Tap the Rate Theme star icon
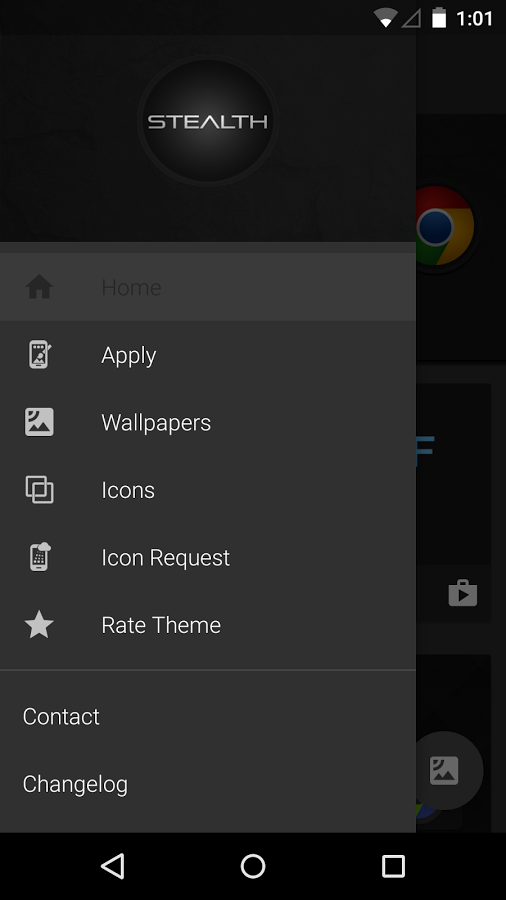The width and height of the screenshot is (506, 900). [x=39, y=624]
